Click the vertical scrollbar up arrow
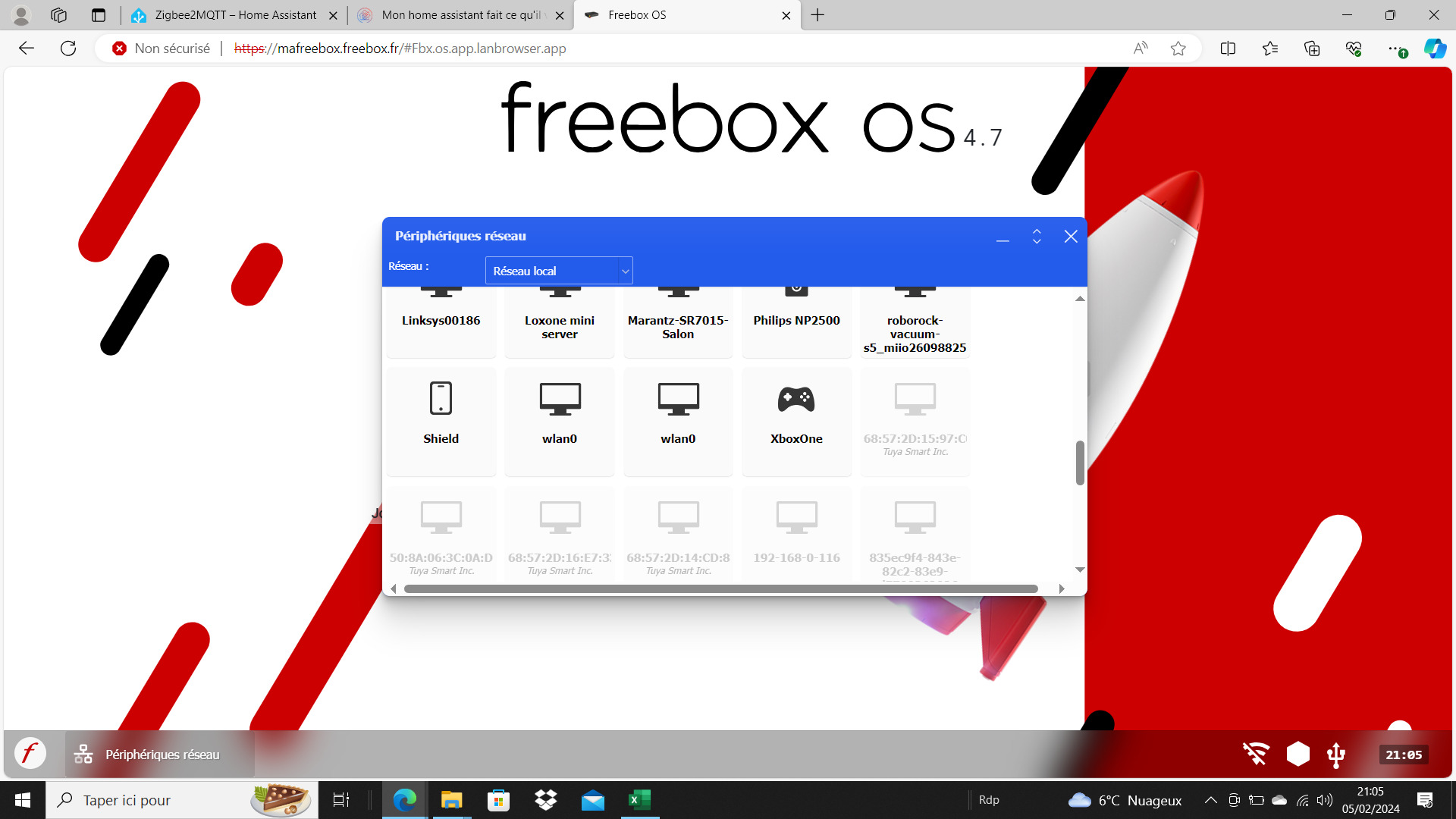Viewport: 1456px width, 819px height. click(1080, 299)
